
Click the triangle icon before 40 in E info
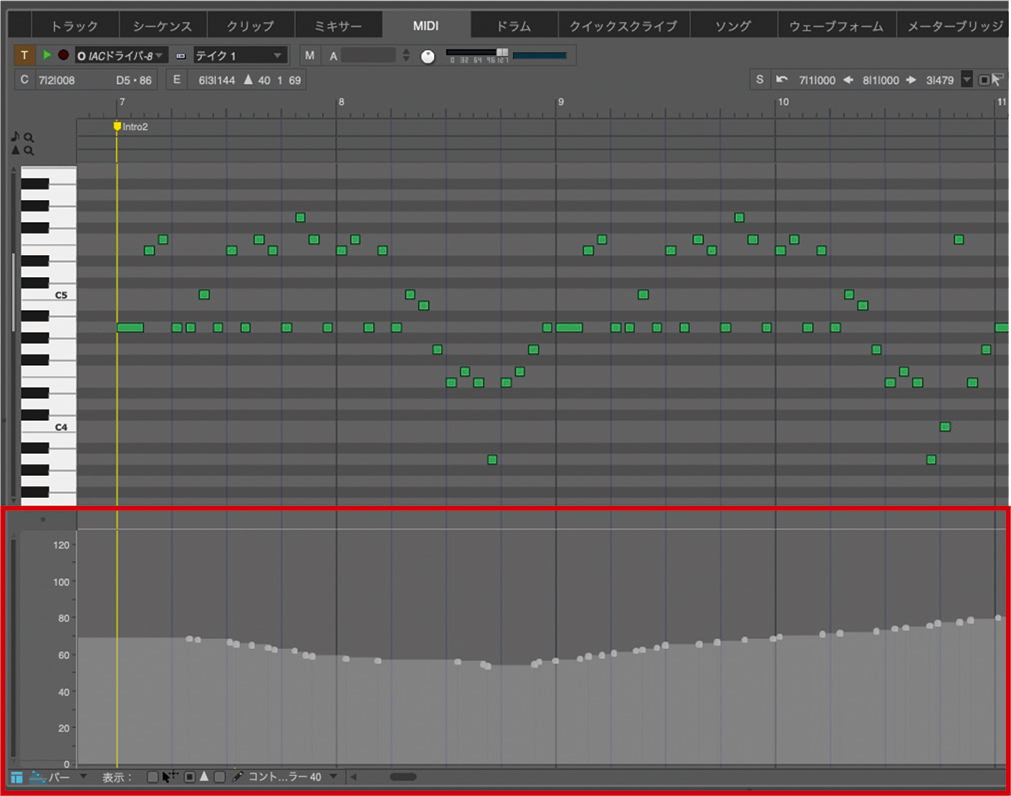(248, 80)
